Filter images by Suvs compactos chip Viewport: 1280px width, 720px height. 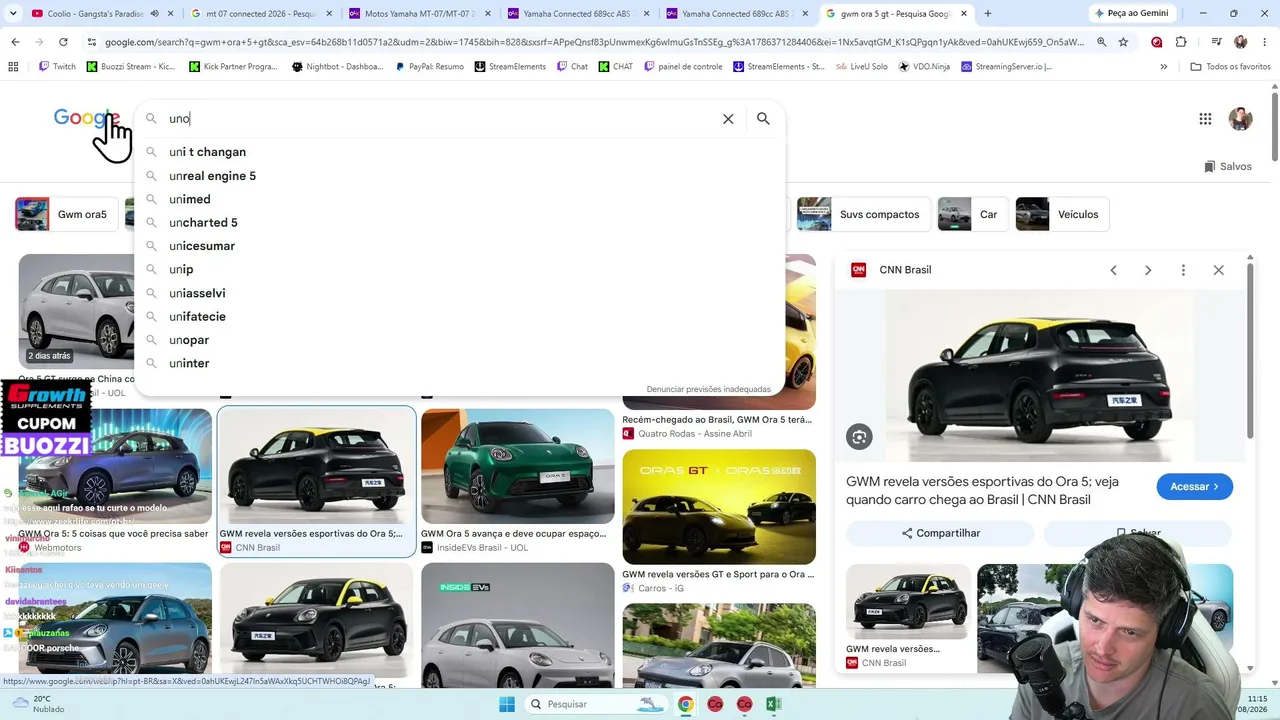coord(862,214)
